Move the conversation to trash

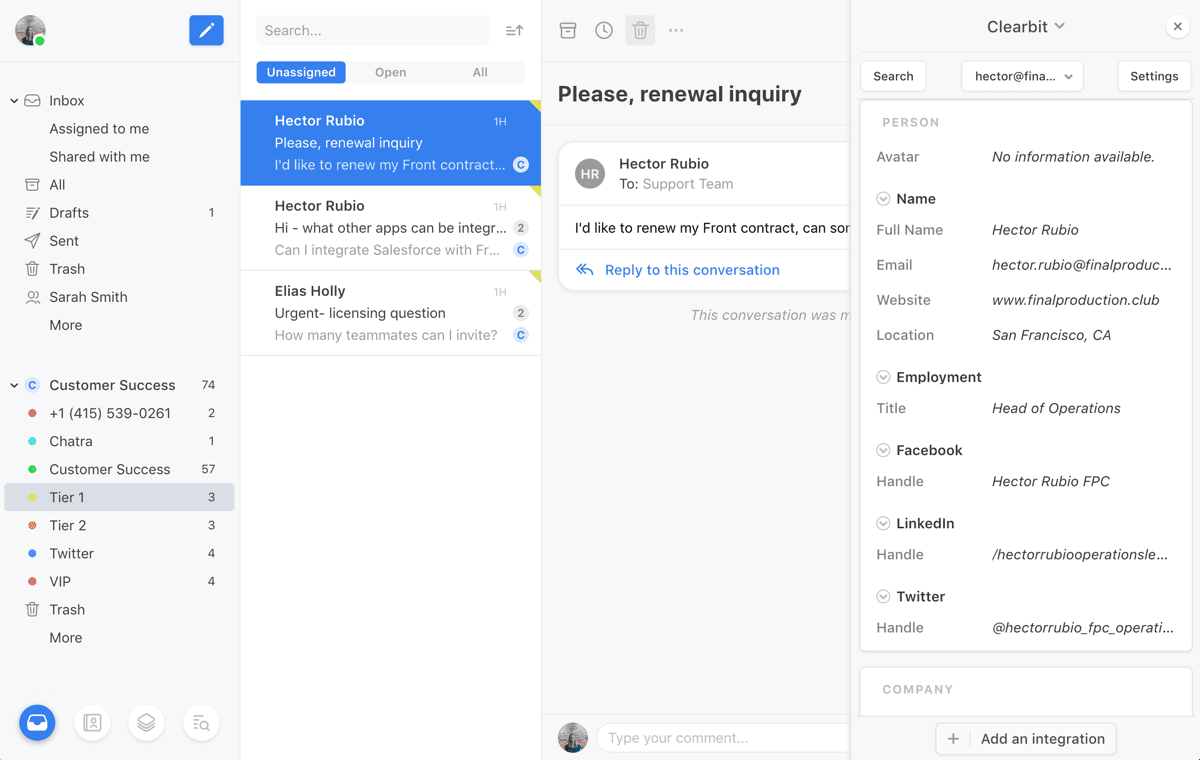[x=640, y=30]
